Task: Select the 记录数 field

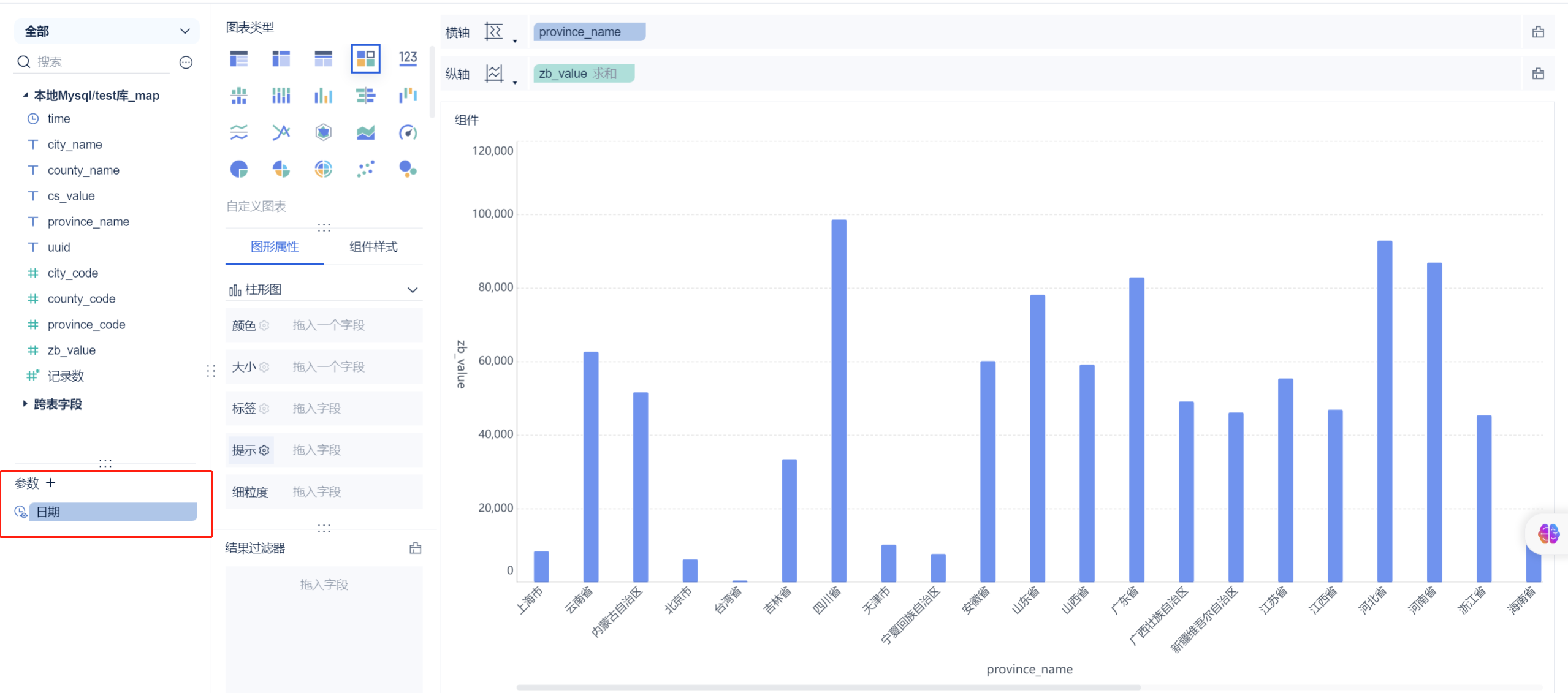Action: pyautogui.click(x=66, y=376)
